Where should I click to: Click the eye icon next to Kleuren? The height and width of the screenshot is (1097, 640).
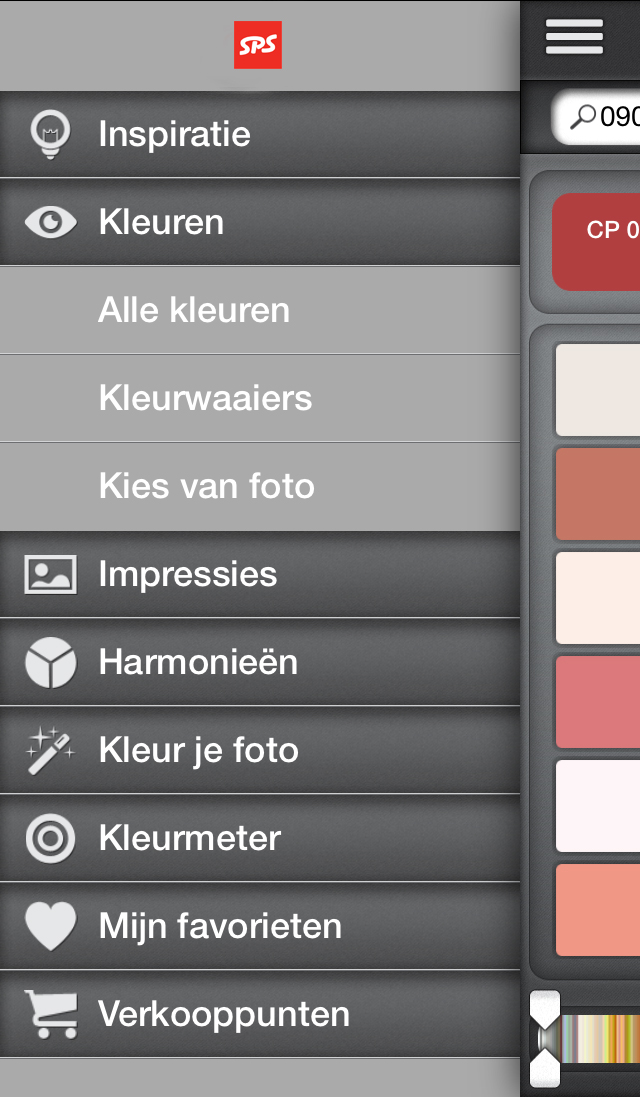pos(48,222)
